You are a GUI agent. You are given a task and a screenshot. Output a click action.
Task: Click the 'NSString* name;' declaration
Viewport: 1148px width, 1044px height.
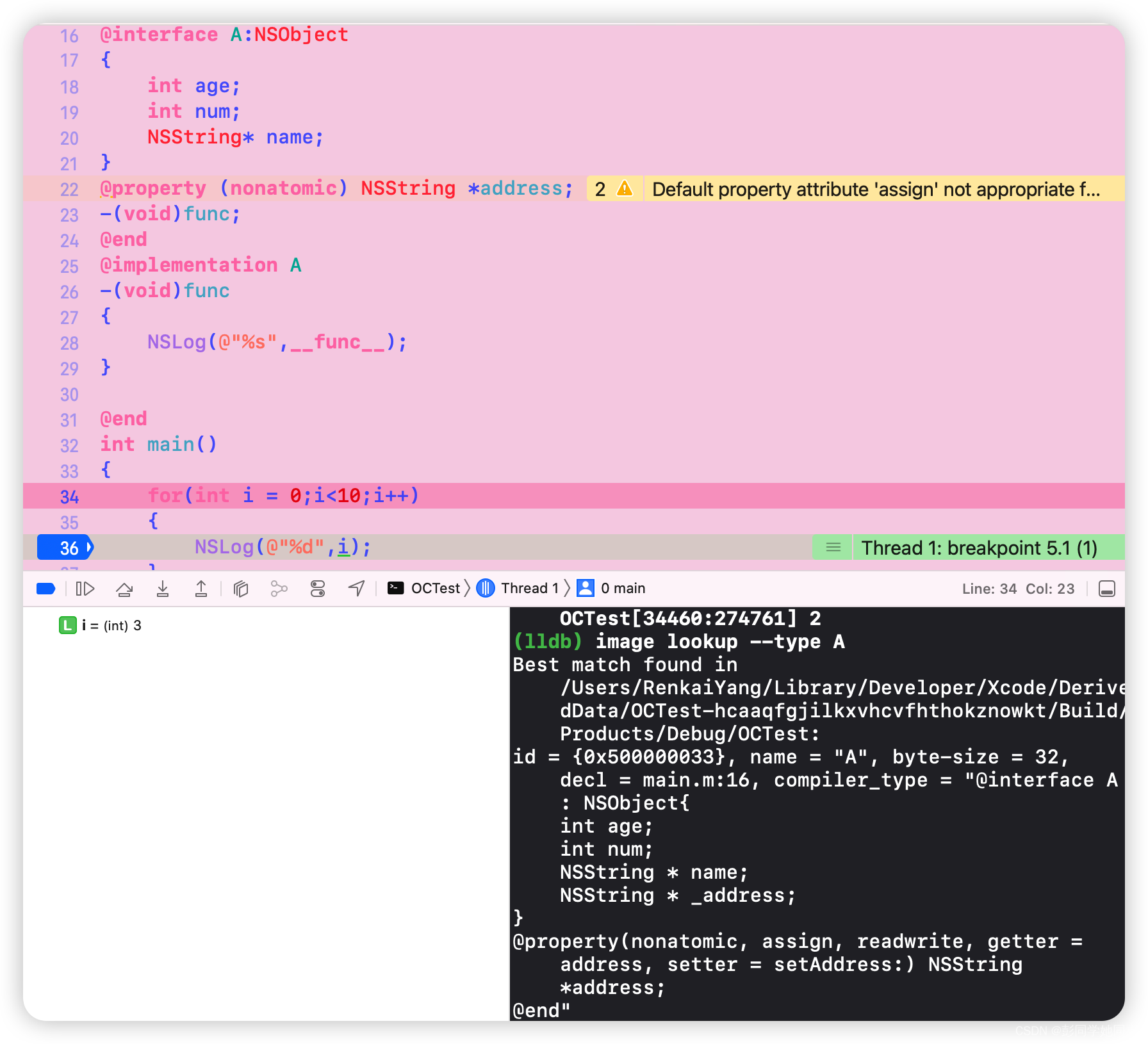click(x=236, y=137)
